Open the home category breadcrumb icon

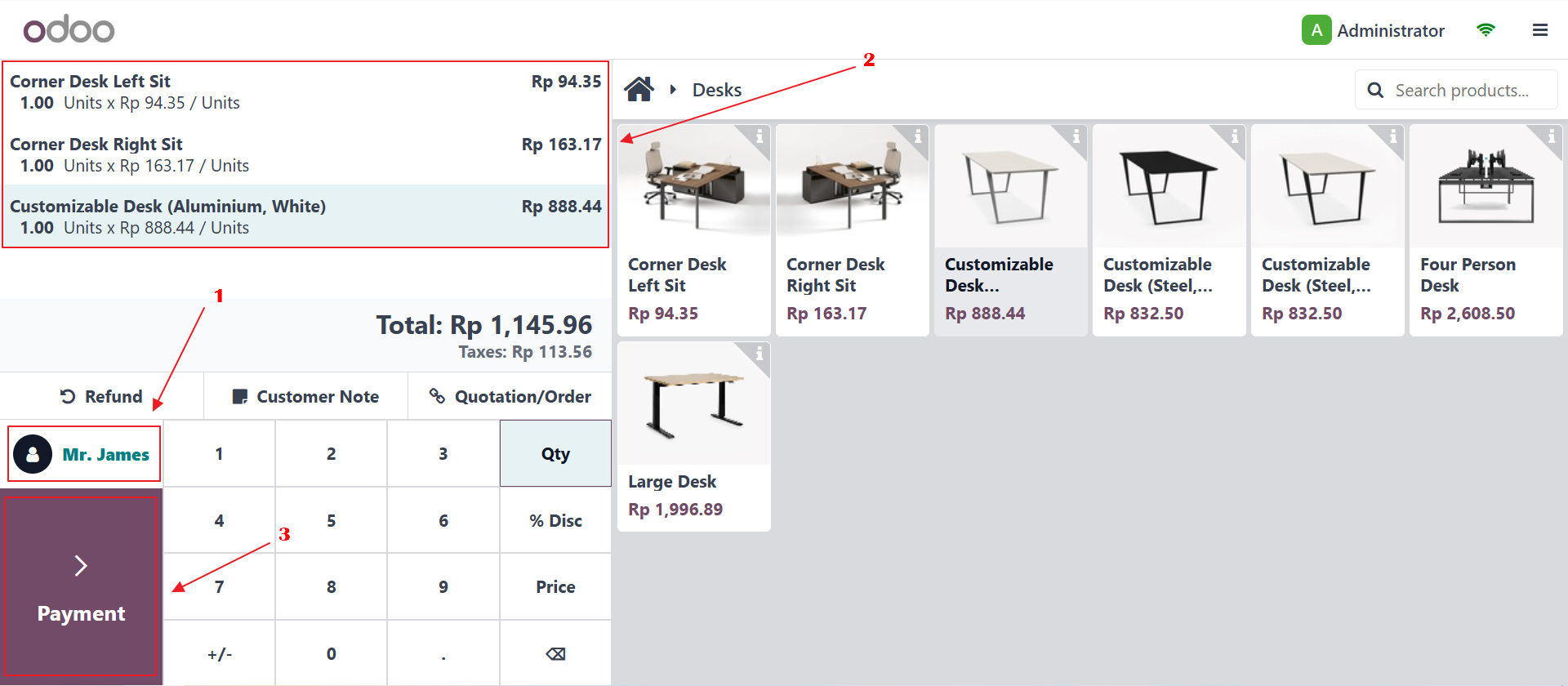click(639, 89)
